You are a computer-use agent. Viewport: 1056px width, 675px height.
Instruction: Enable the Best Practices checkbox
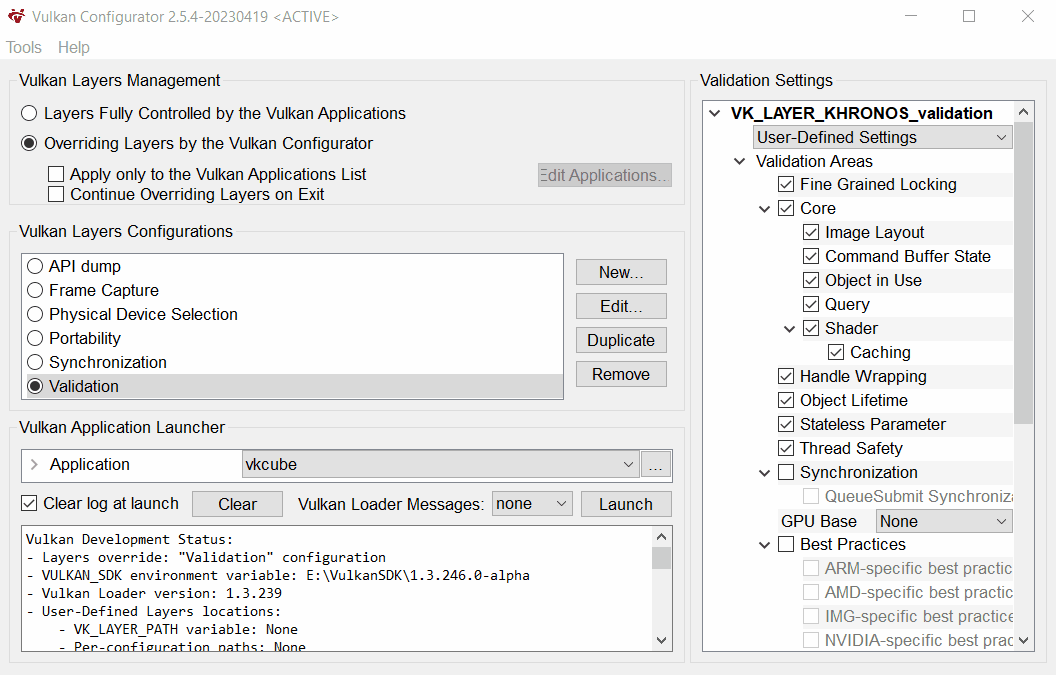point(786,544)
